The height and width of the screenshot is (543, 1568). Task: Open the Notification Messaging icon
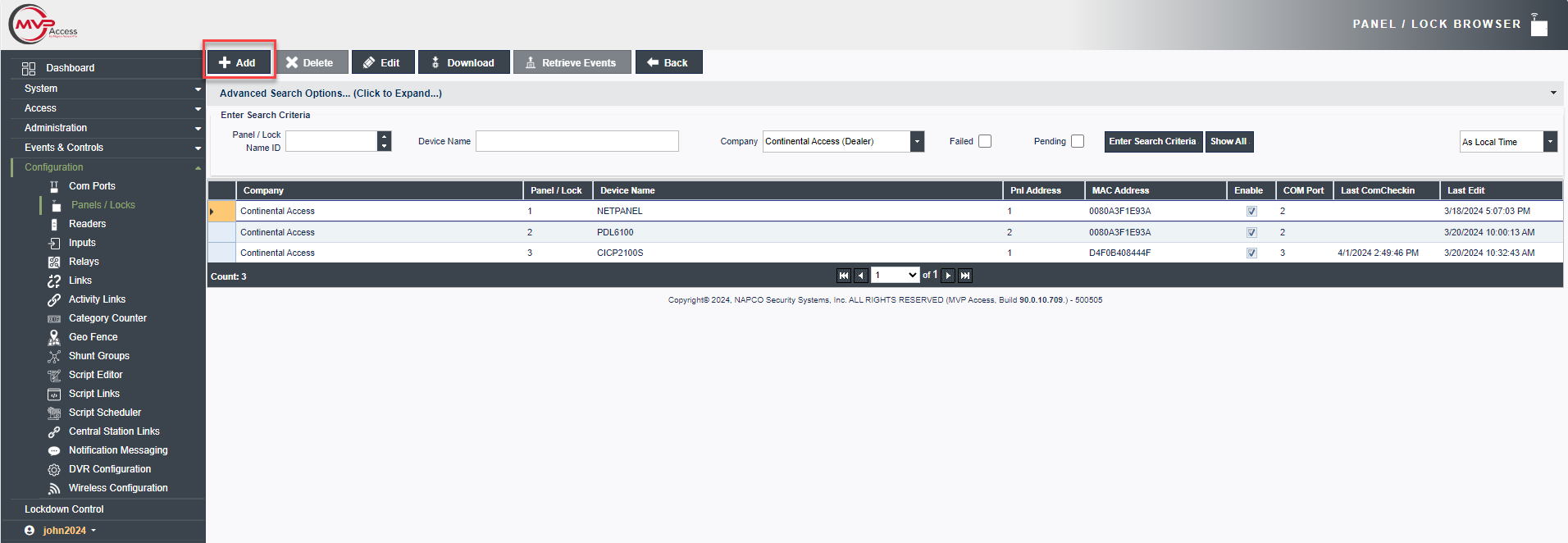[x=54, y=450]
